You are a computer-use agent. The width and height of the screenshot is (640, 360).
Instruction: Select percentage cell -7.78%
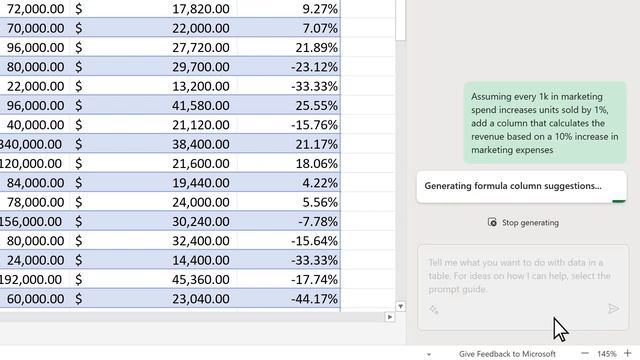click(x=289, y=222)
